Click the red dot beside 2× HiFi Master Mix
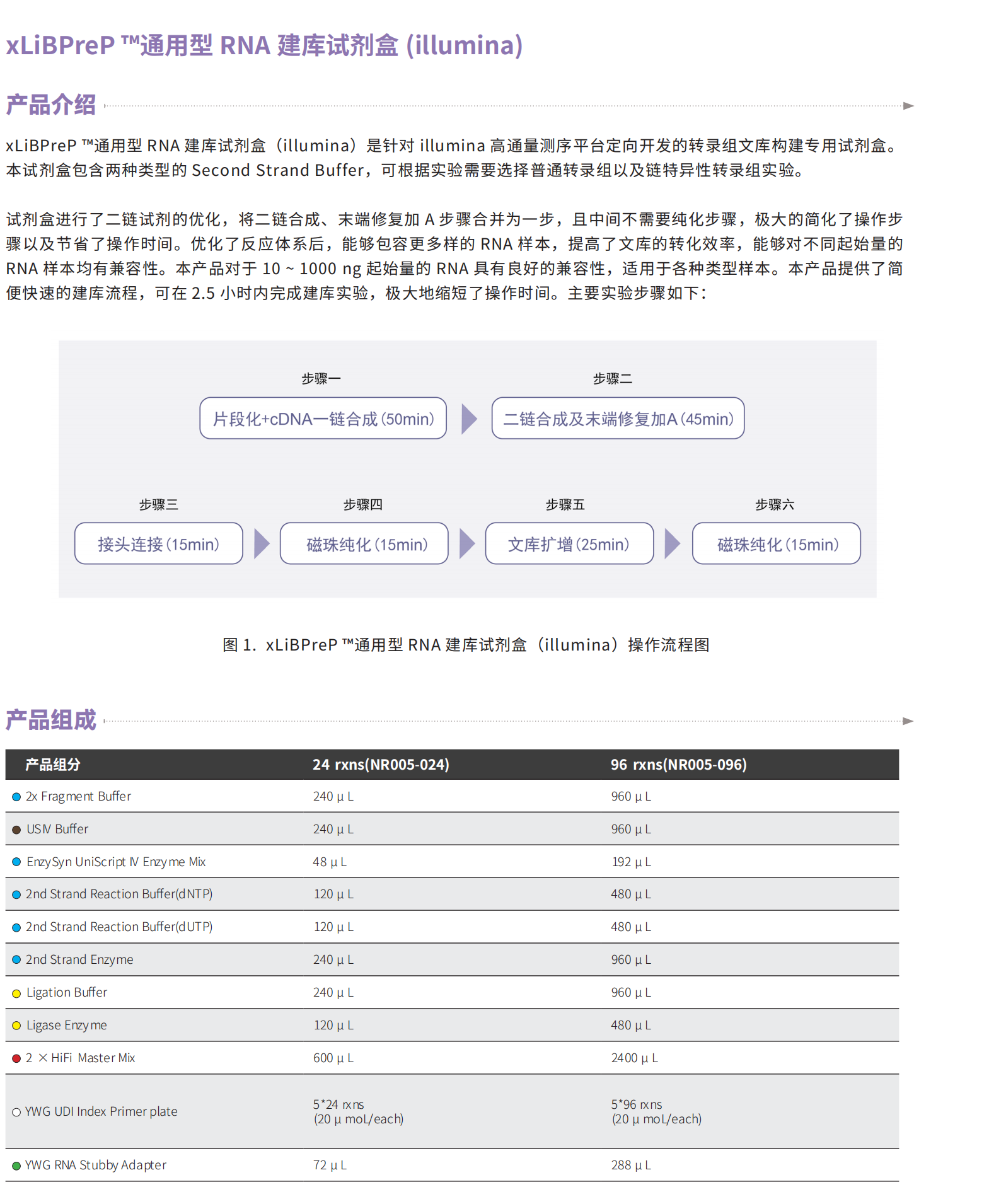This screenshot has height=1204, width=989. pyautogui.click(x=16, y=1058)
